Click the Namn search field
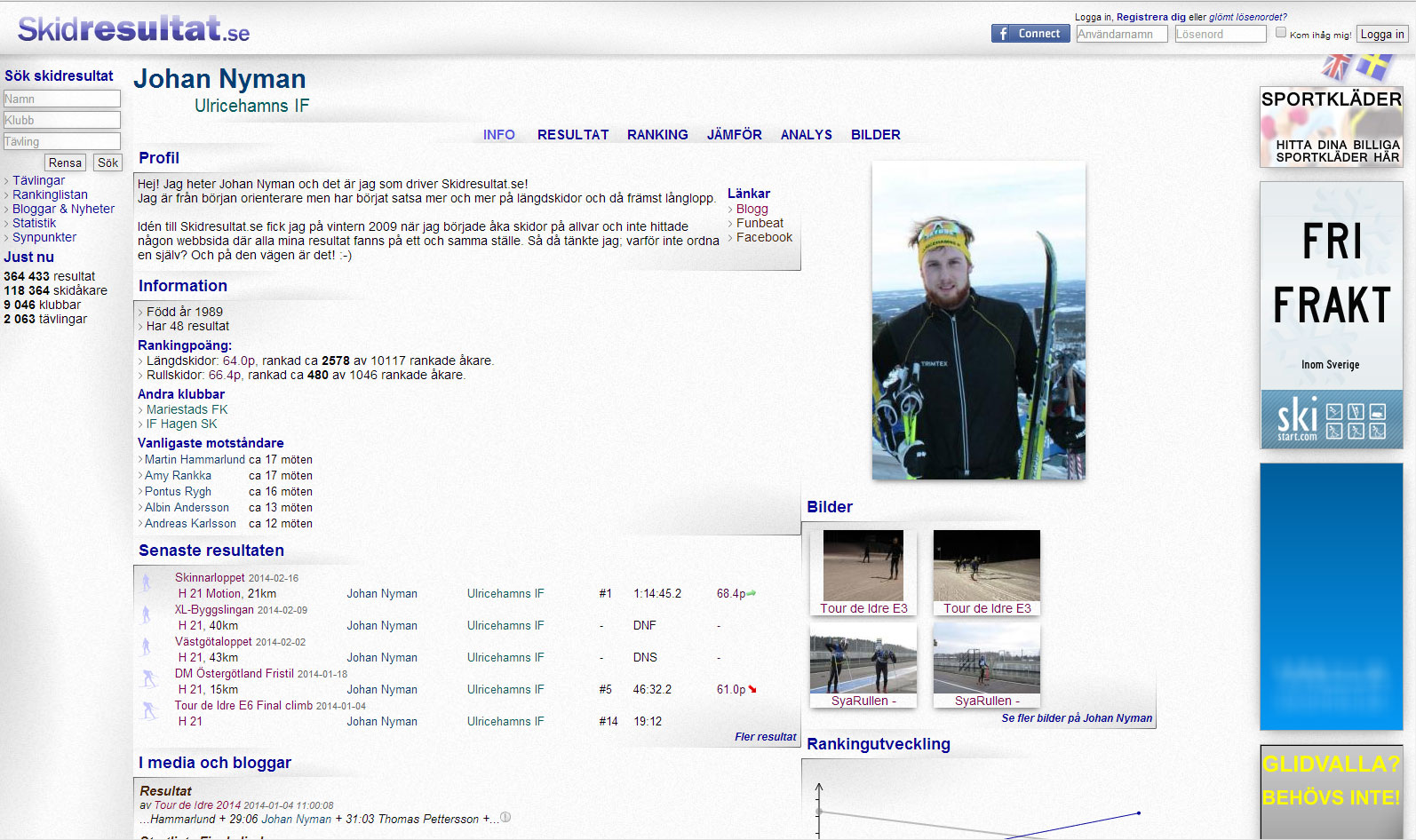 (x=62, y=99)
